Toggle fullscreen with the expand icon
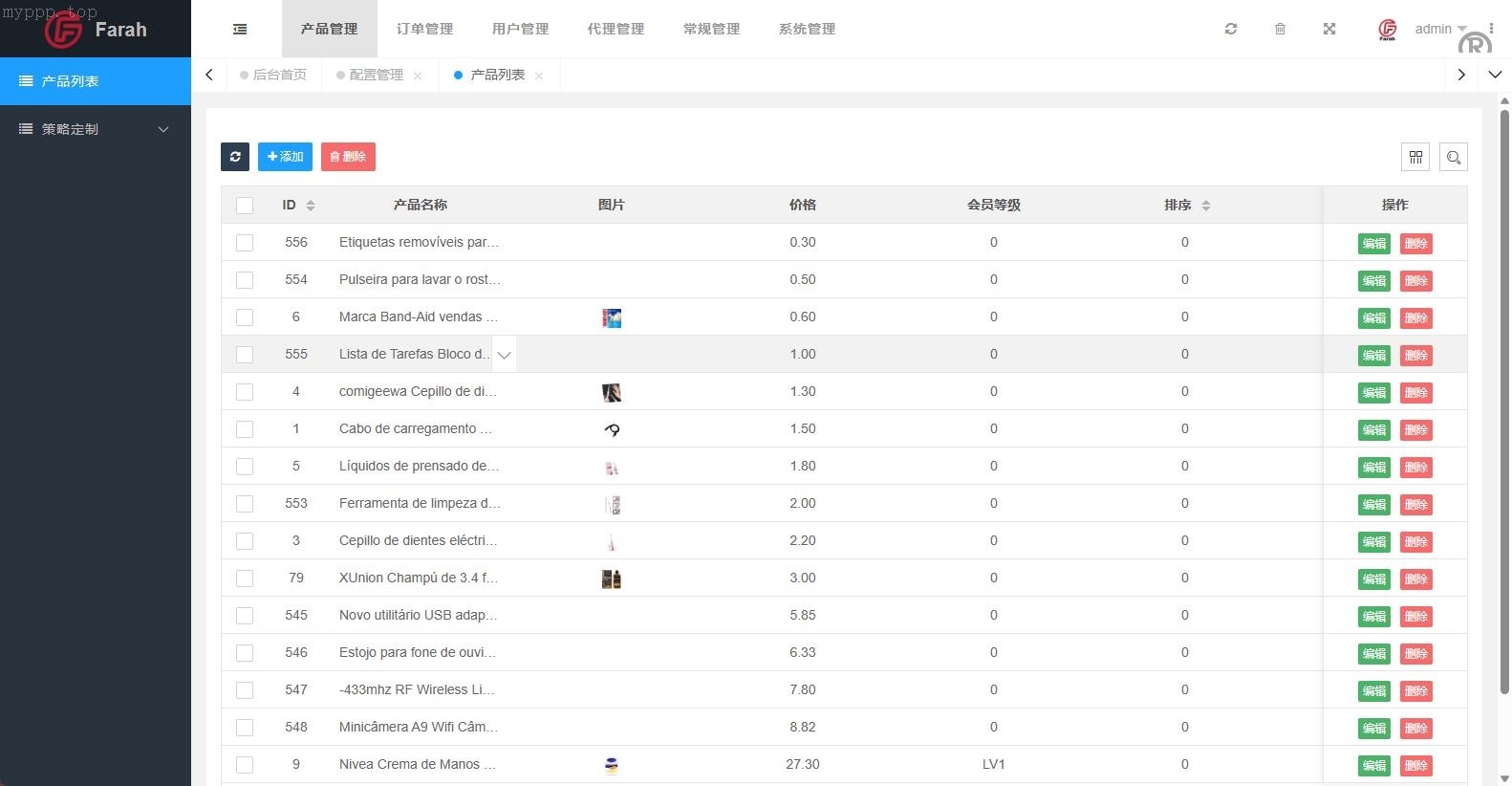 pyautogui.click(x=1328, y=29)
